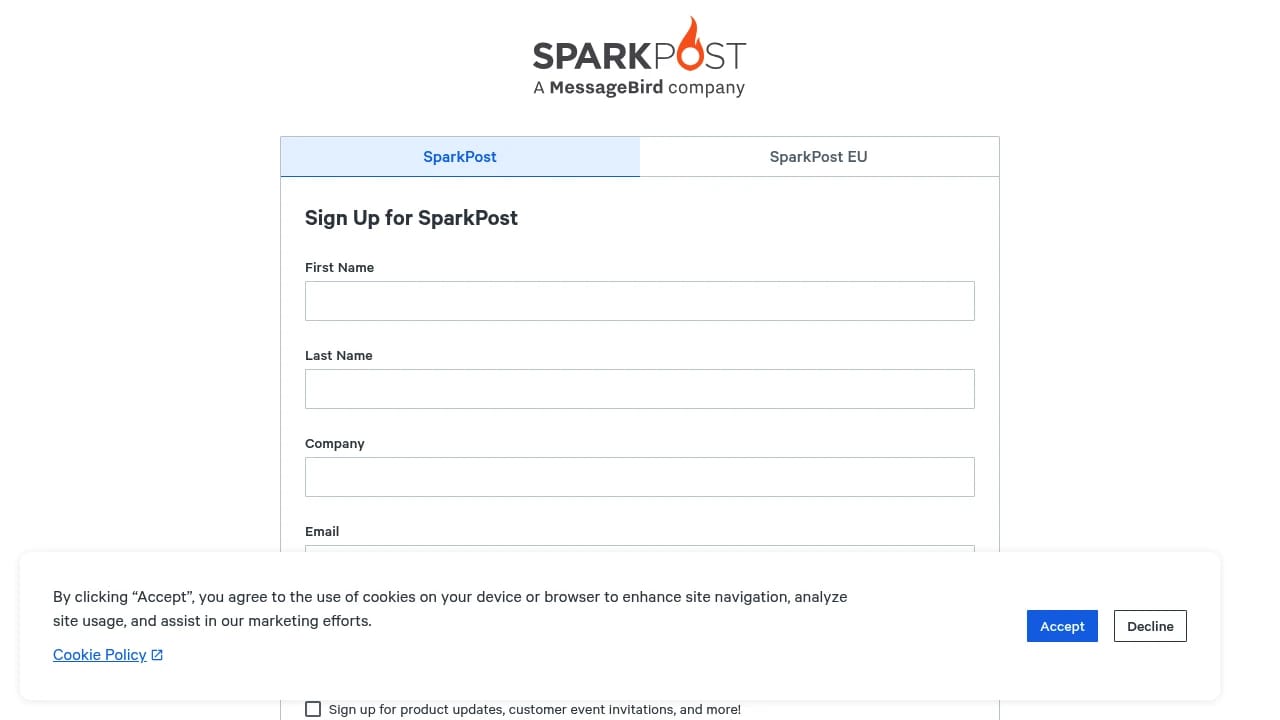Click inside the Last Name input field
The height and width of the screenshot is (720, 1280).
(639, 388)
